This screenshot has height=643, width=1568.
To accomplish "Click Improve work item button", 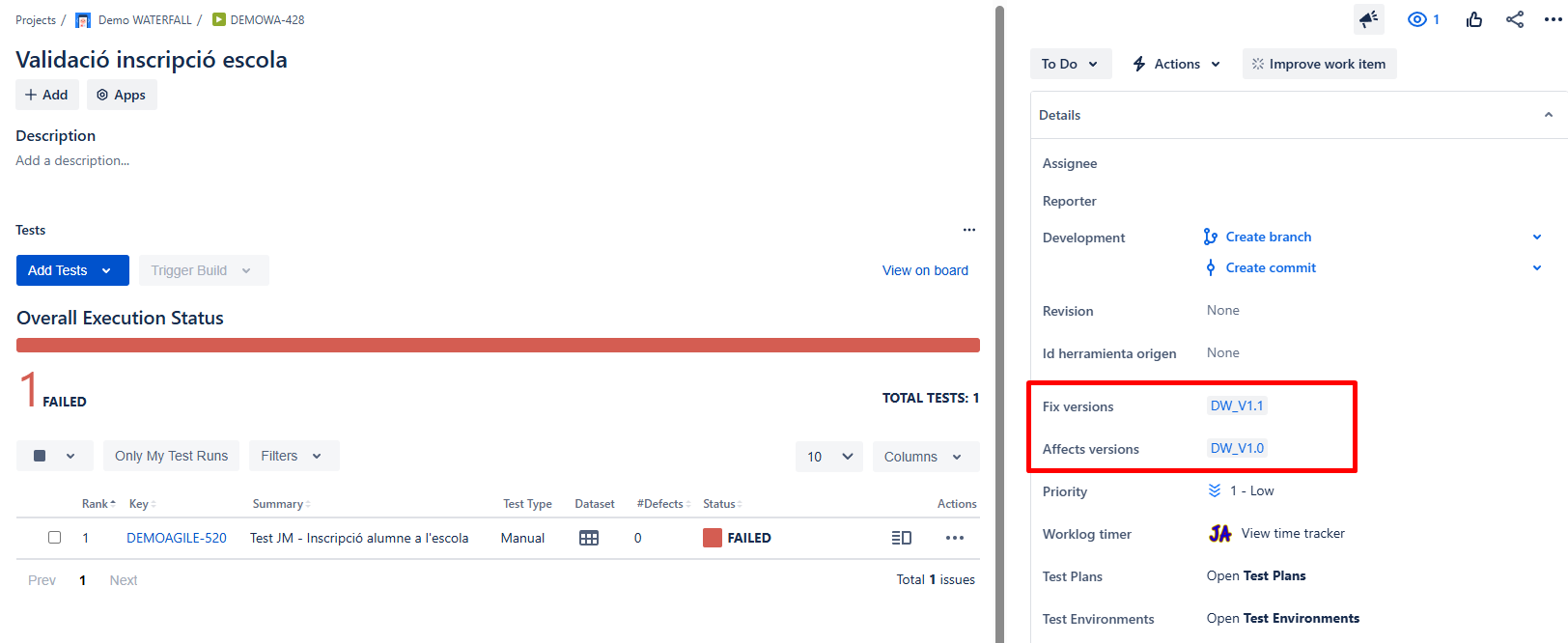I will 1319,64.
